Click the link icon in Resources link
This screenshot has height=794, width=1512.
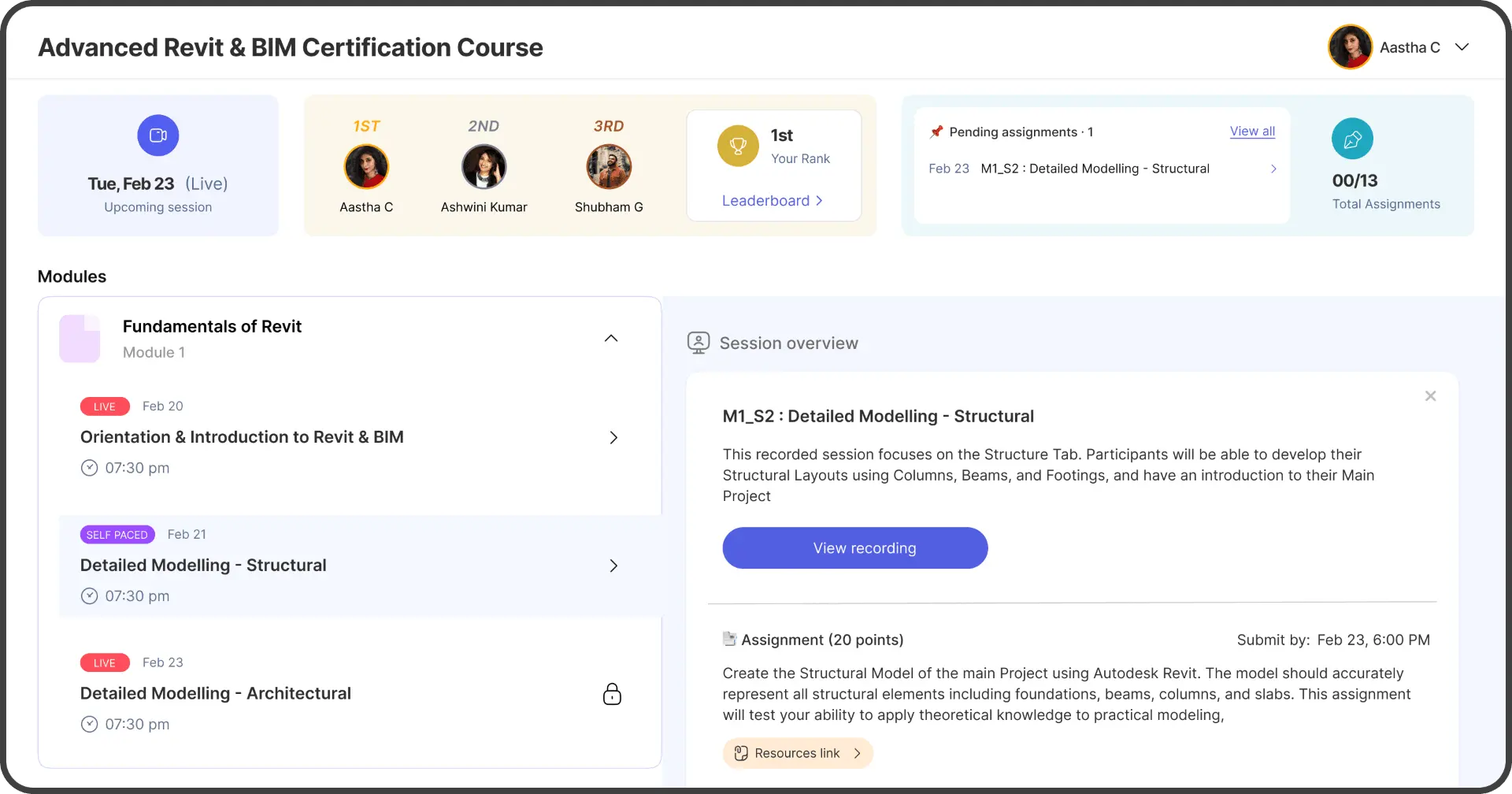(x=741, y=753)
